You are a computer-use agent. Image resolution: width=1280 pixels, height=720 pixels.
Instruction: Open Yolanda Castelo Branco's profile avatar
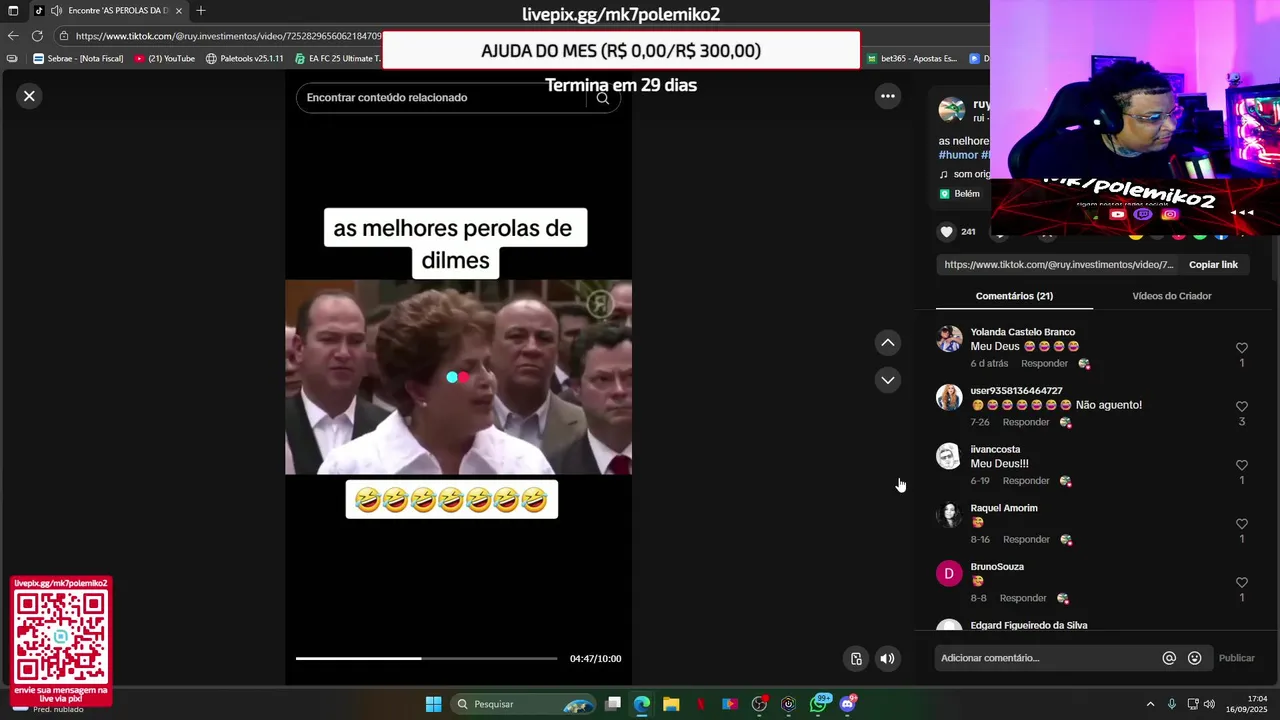click(x=949, y=339)
